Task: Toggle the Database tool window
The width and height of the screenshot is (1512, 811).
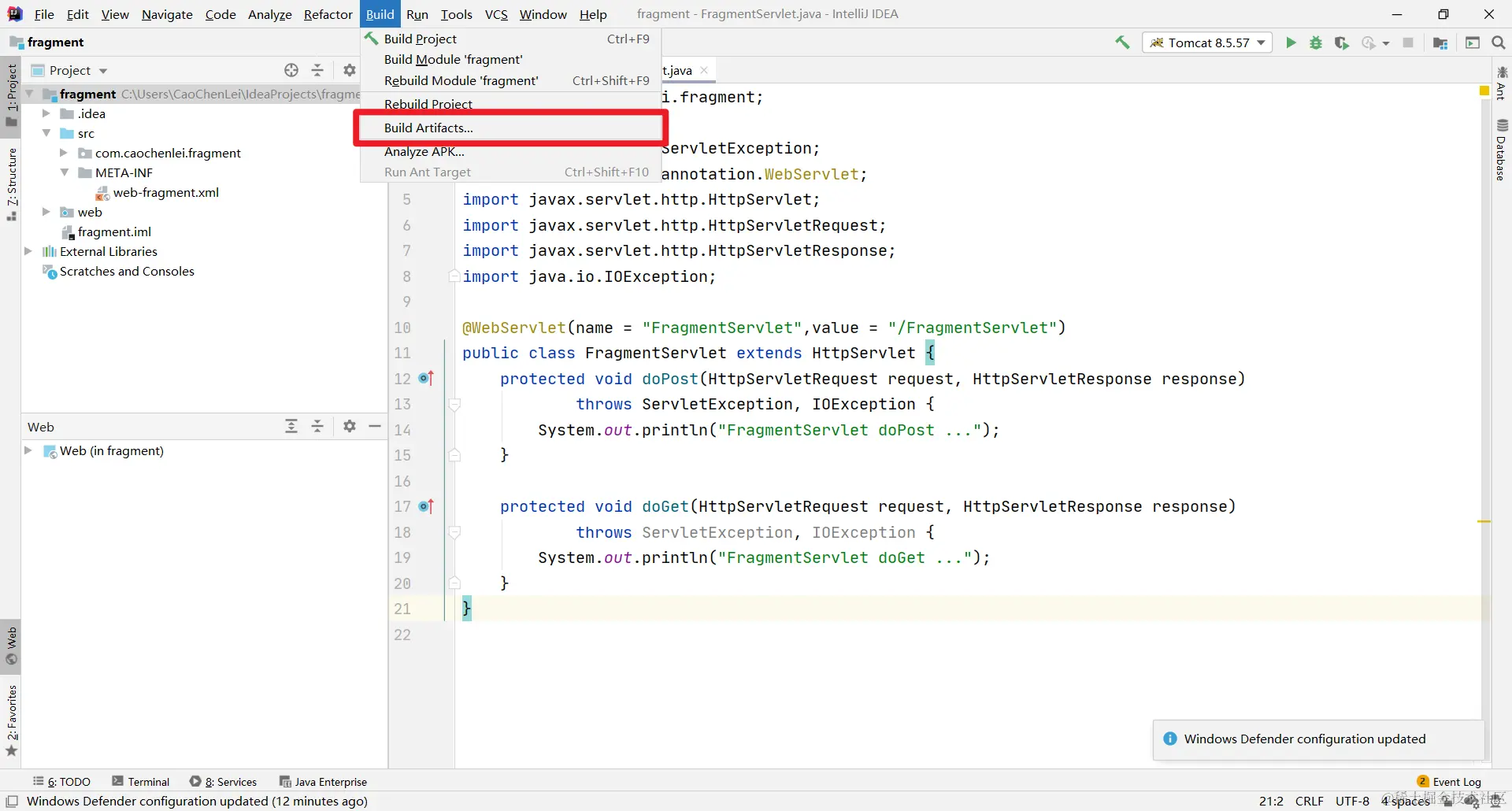Action: click(x=1502, y=150)
